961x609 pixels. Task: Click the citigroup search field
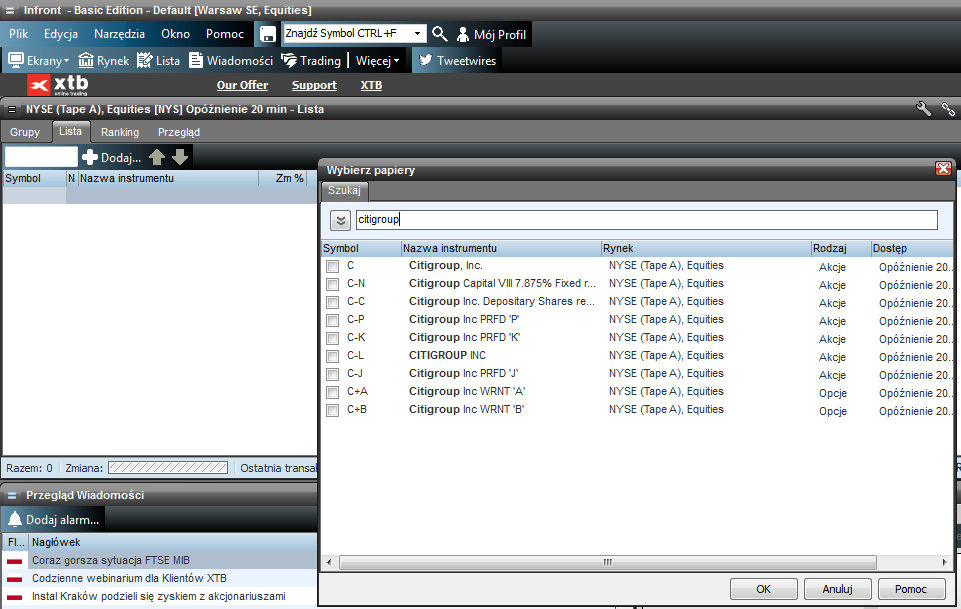coord(647,219)
